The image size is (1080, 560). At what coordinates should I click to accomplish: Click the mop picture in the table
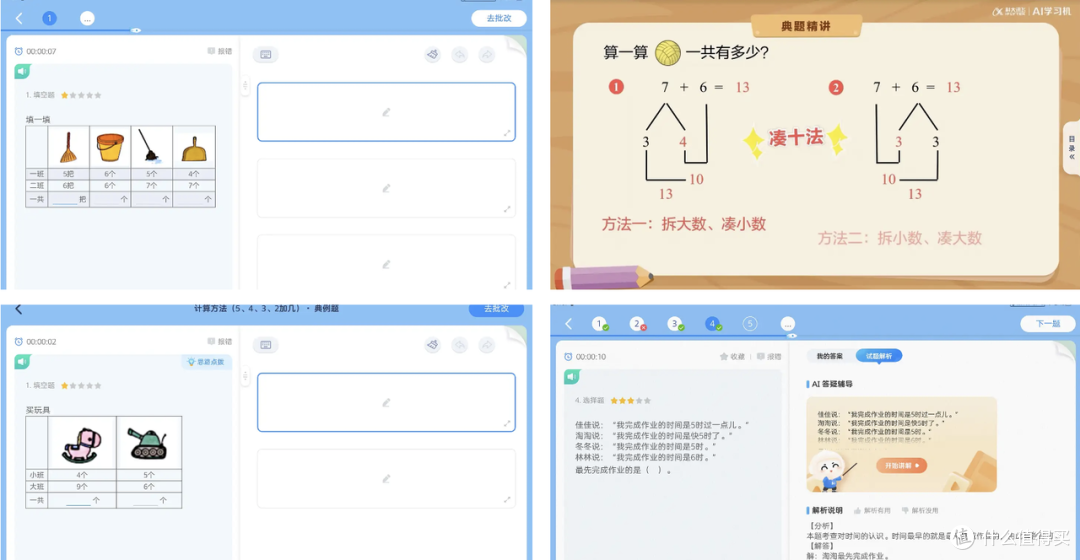coord(152,147)
